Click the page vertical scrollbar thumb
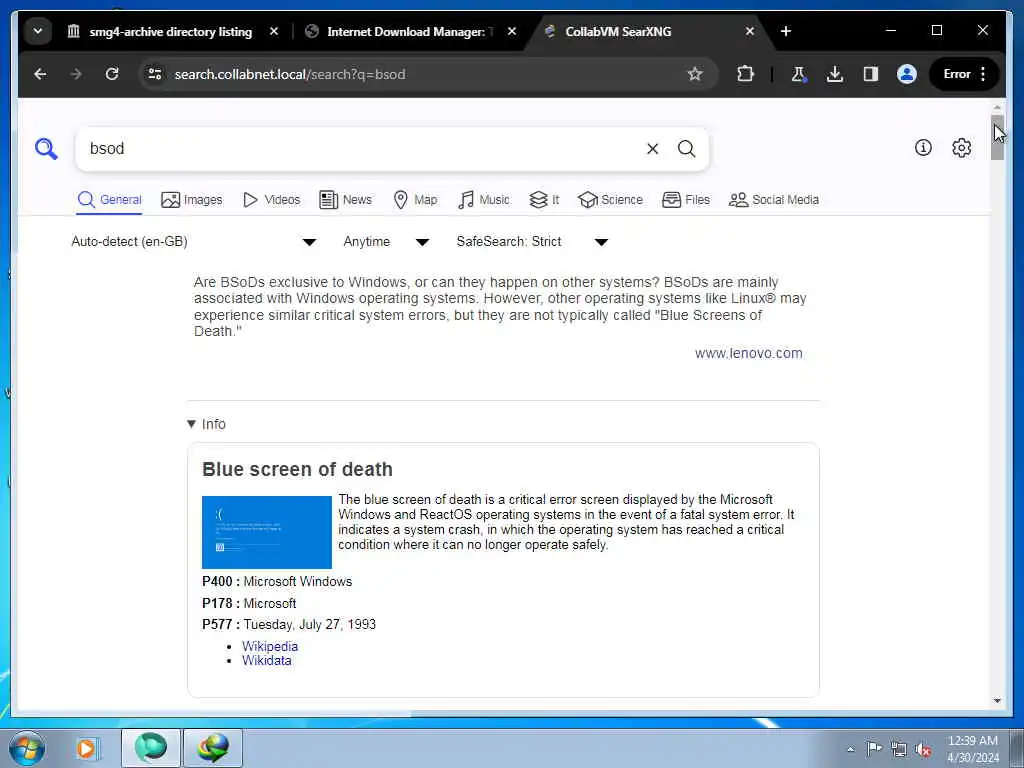The width and height of the screenshot is (1024, 768). [x=997, y=137]
